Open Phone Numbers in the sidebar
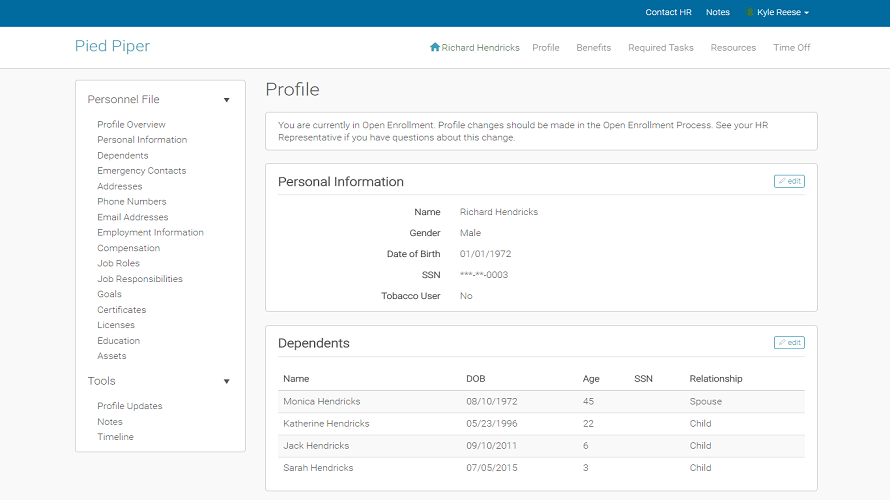This screenshot has height=500, width=890. tap(132, 201)
